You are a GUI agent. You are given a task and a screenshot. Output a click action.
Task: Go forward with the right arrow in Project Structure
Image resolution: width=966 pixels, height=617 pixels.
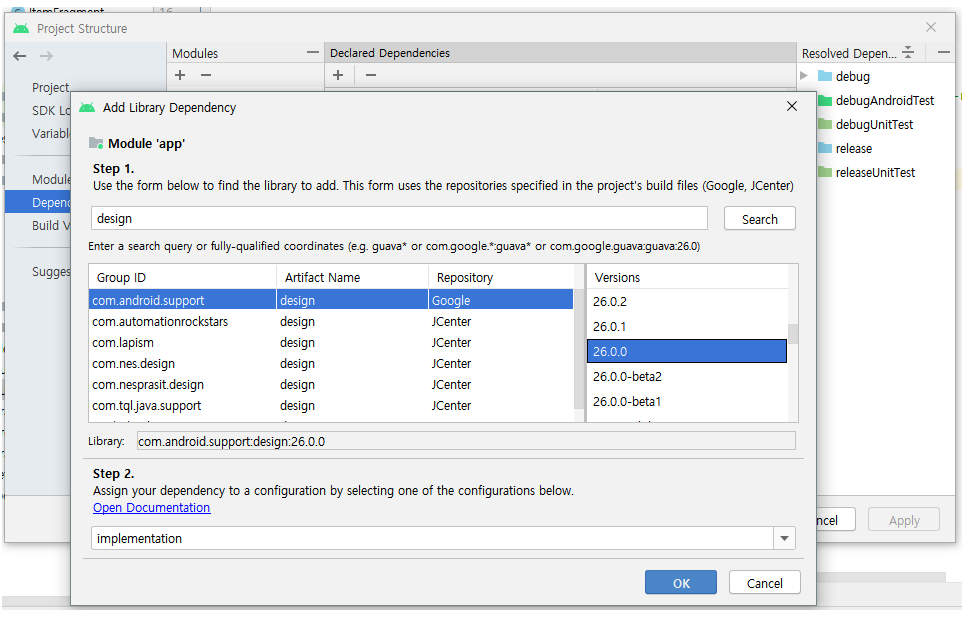46,56
